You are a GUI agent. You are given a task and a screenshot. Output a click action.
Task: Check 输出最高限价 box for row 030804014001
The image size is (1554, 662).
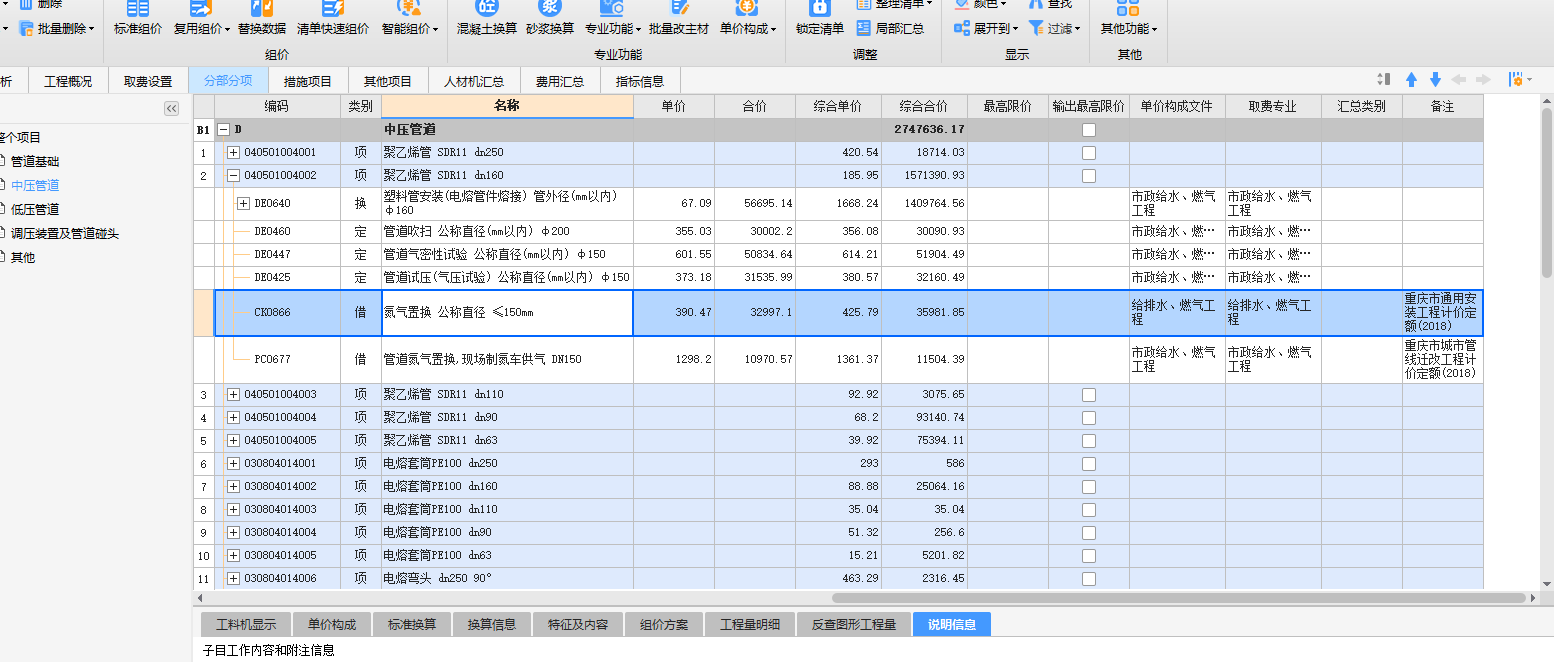coord(1088,464)
